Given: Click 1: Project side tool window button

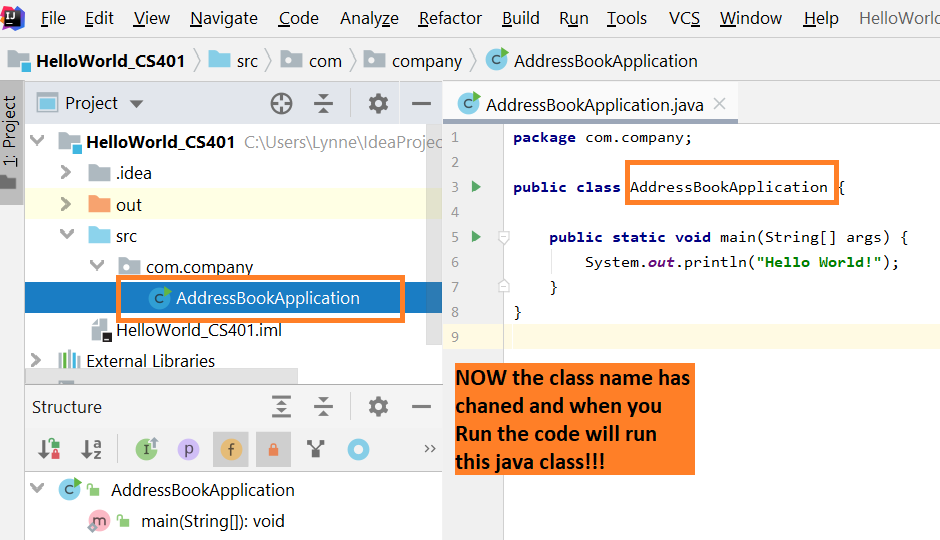Looking at the screenshot, I should pos(10,132).
